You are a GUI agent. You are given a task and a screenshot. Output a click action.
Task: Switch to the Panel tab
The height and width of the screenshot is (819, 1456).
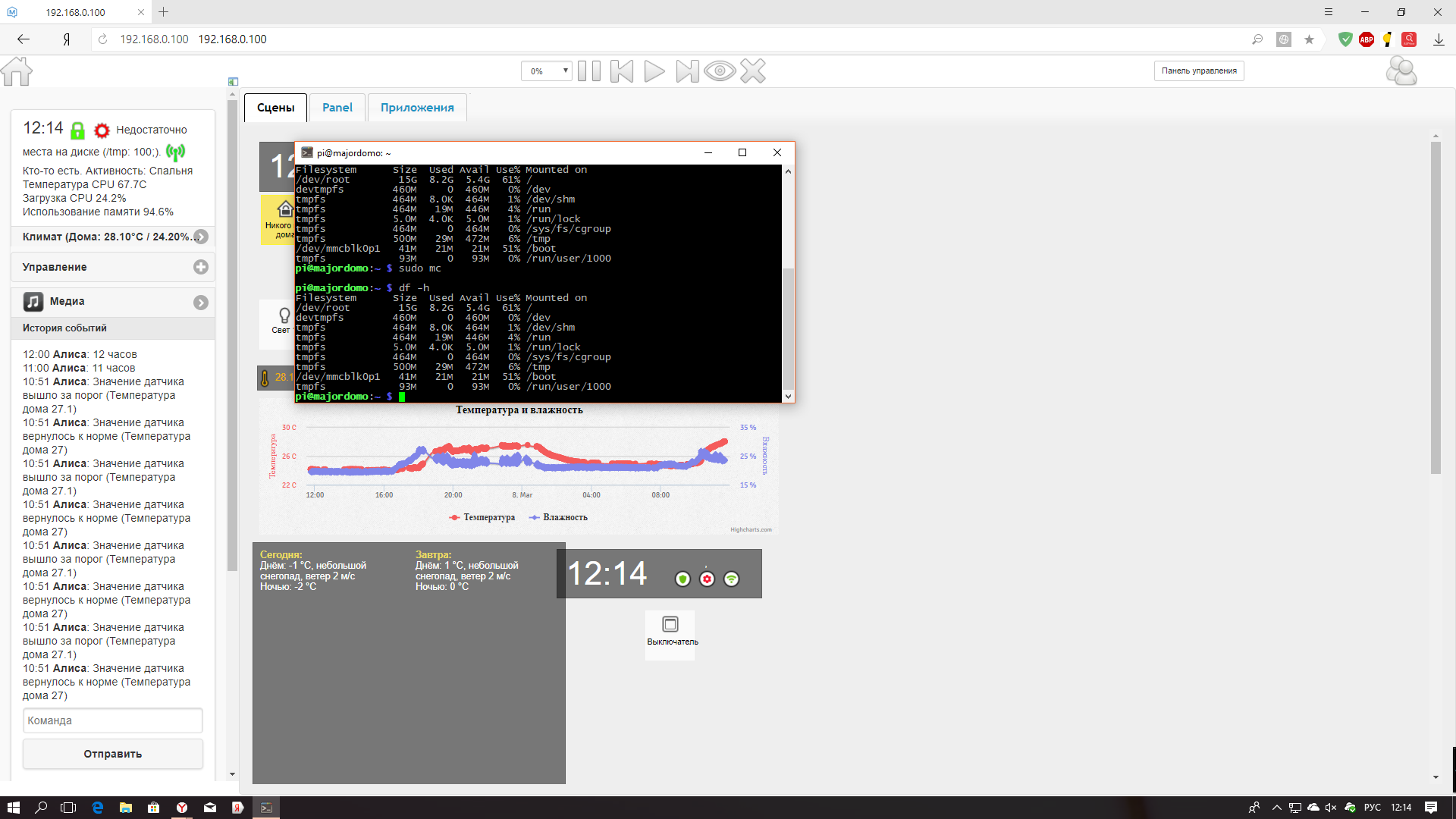coord(337,108)
